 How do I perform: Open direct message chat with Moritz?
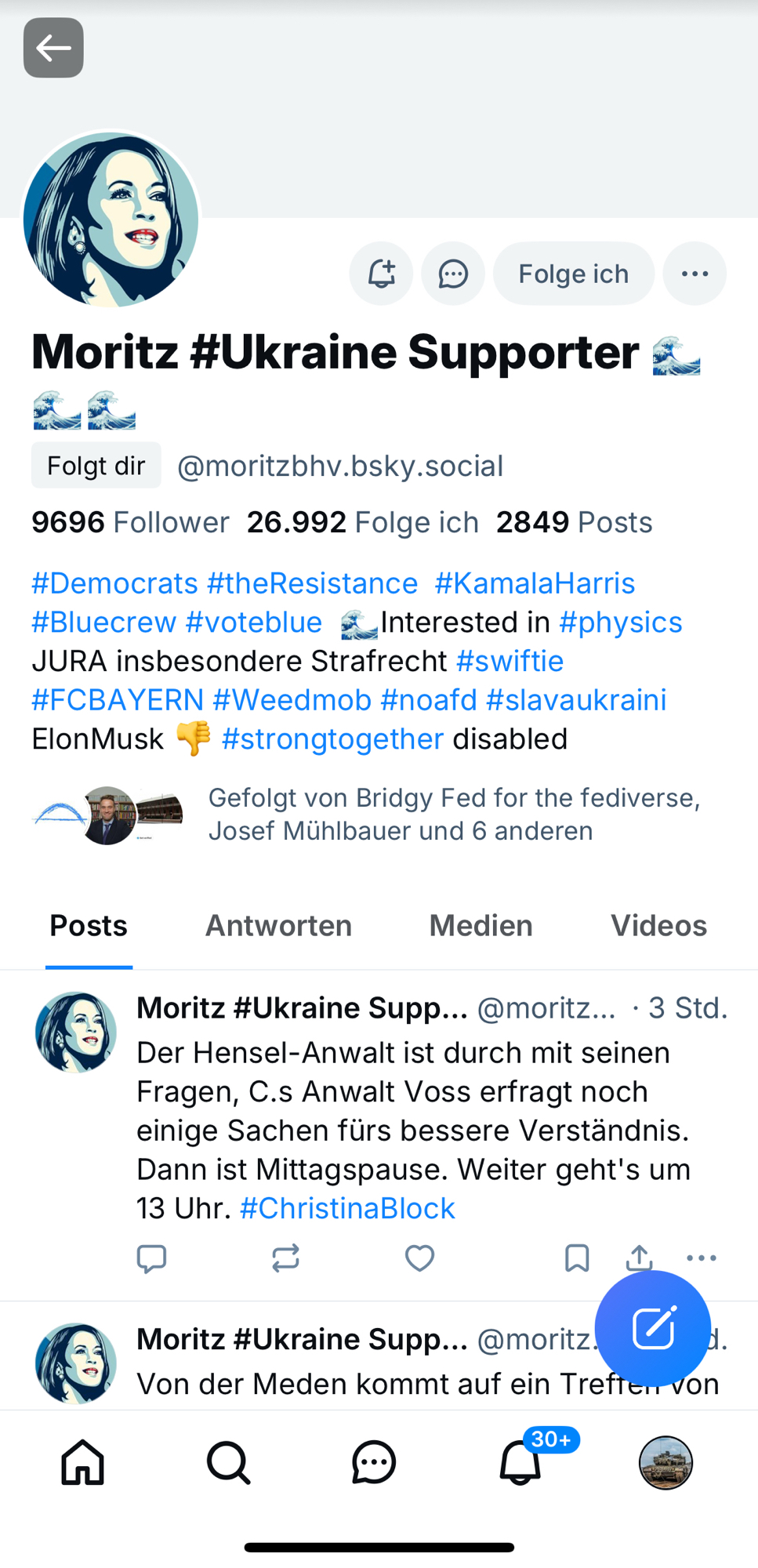[x=453, y=274]
